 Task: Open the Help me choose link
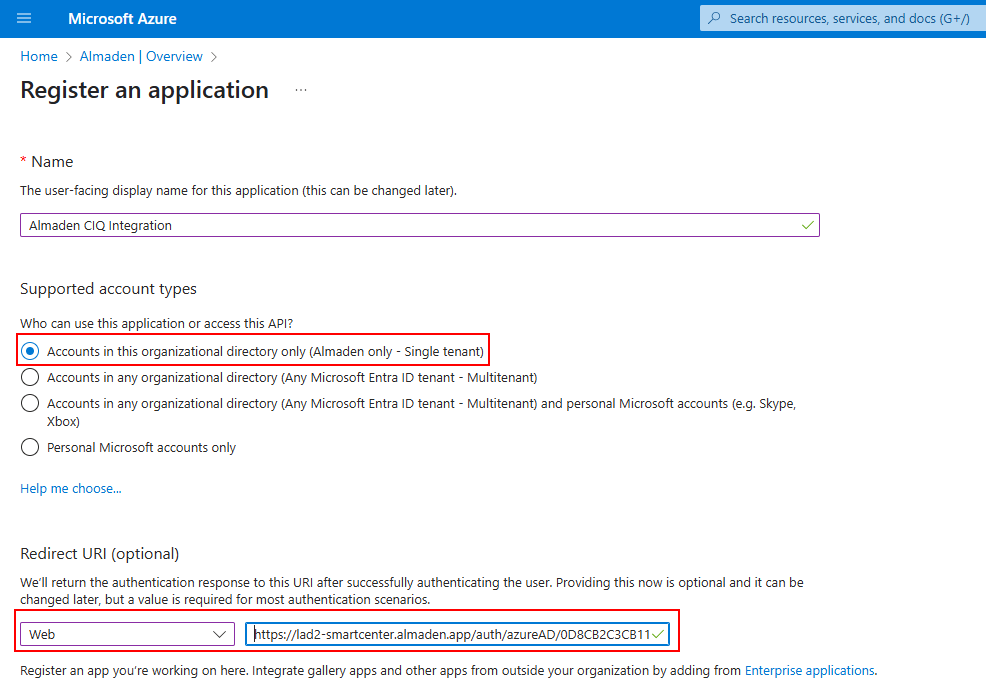click(70, 488)
